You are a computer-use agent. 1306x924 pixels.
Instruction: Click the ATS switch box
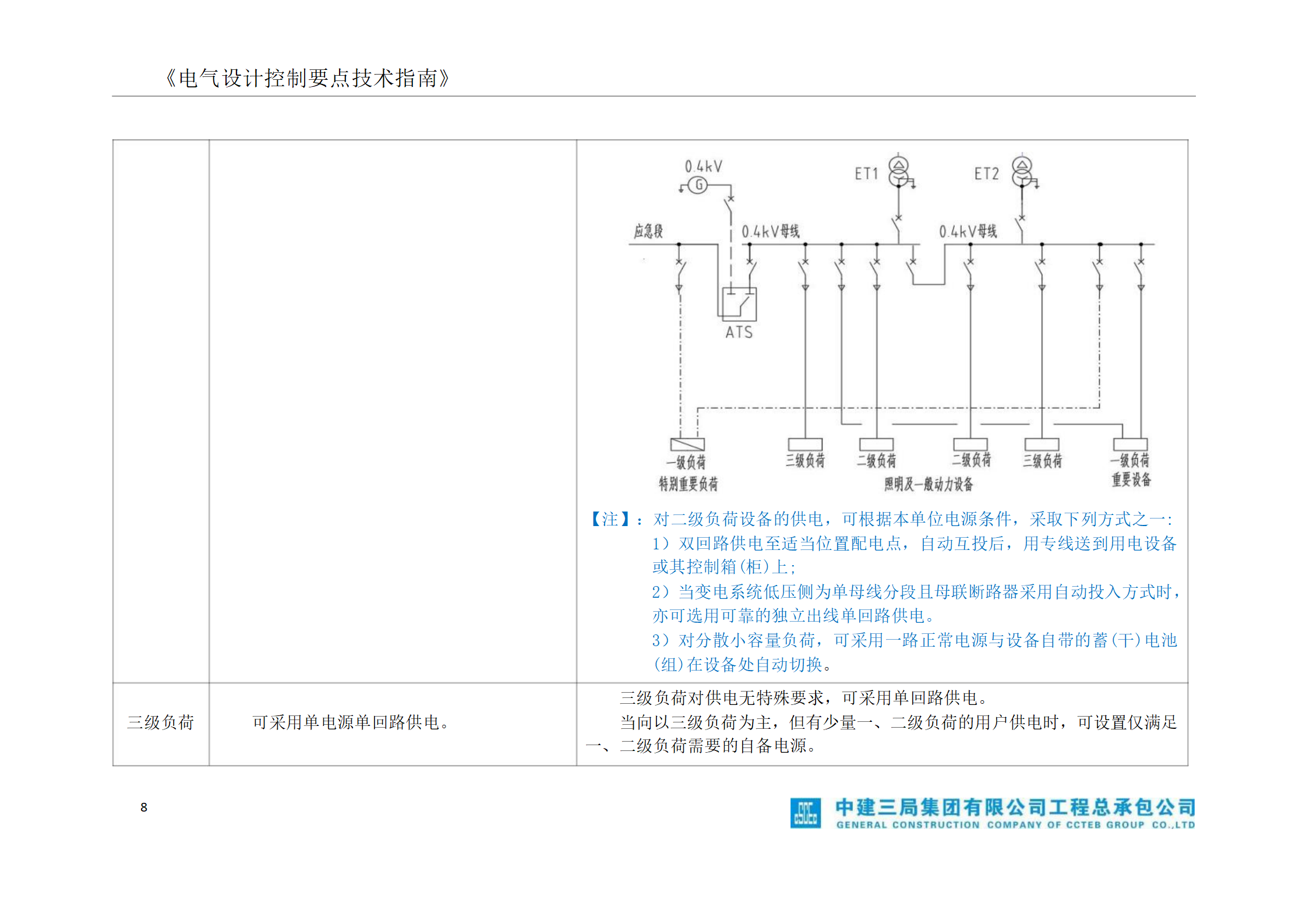(x=739, y=304)
